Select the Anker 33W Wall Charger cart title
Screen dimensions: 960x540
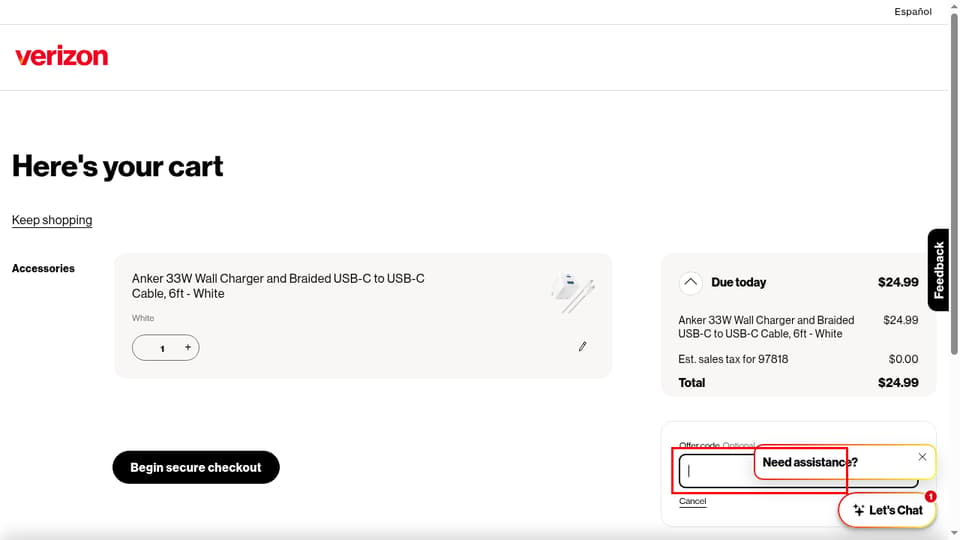pos(278,286)
